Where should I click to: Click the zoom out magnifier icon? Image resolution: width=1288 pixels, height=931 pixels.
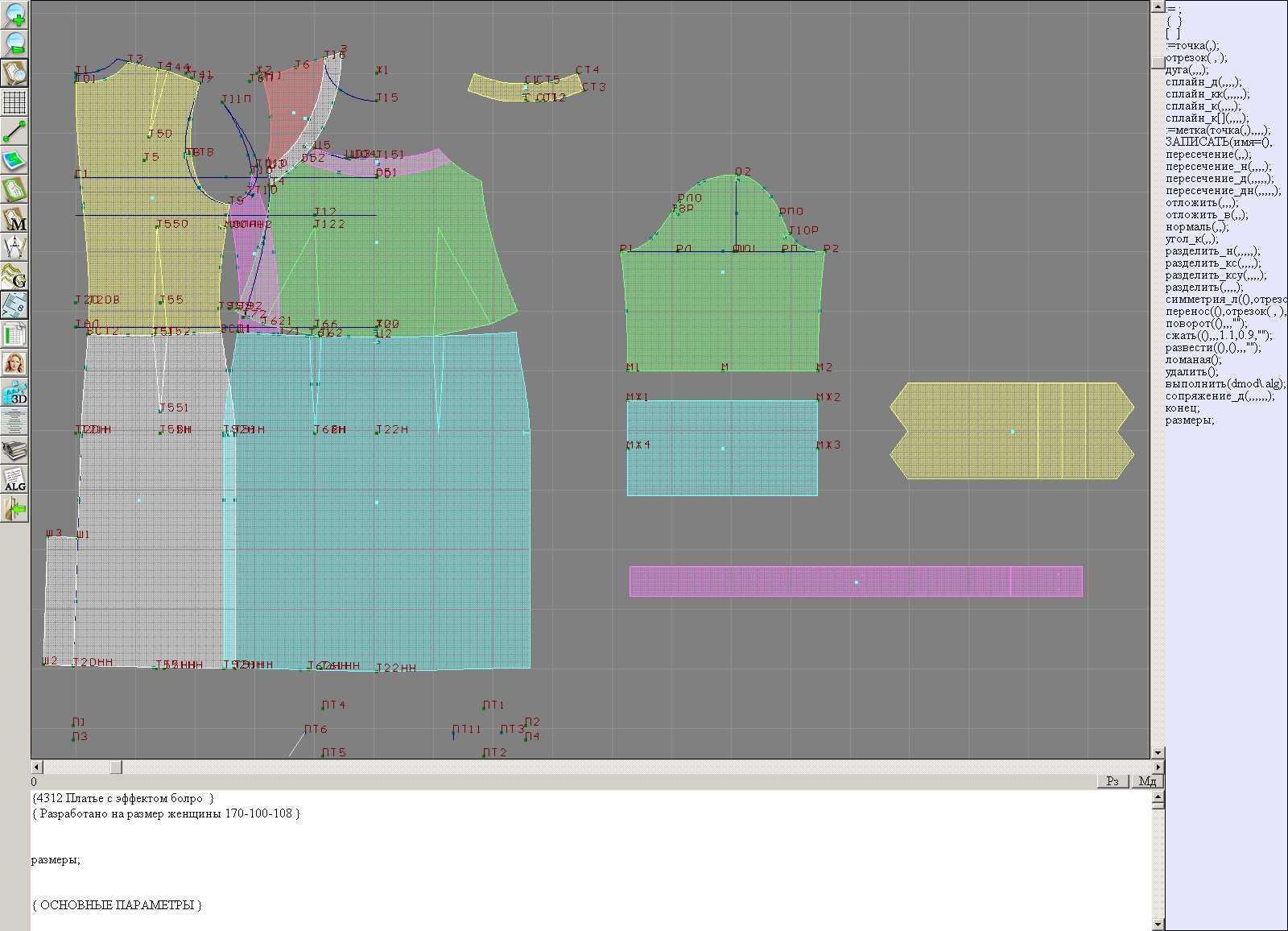coord(14,43)
